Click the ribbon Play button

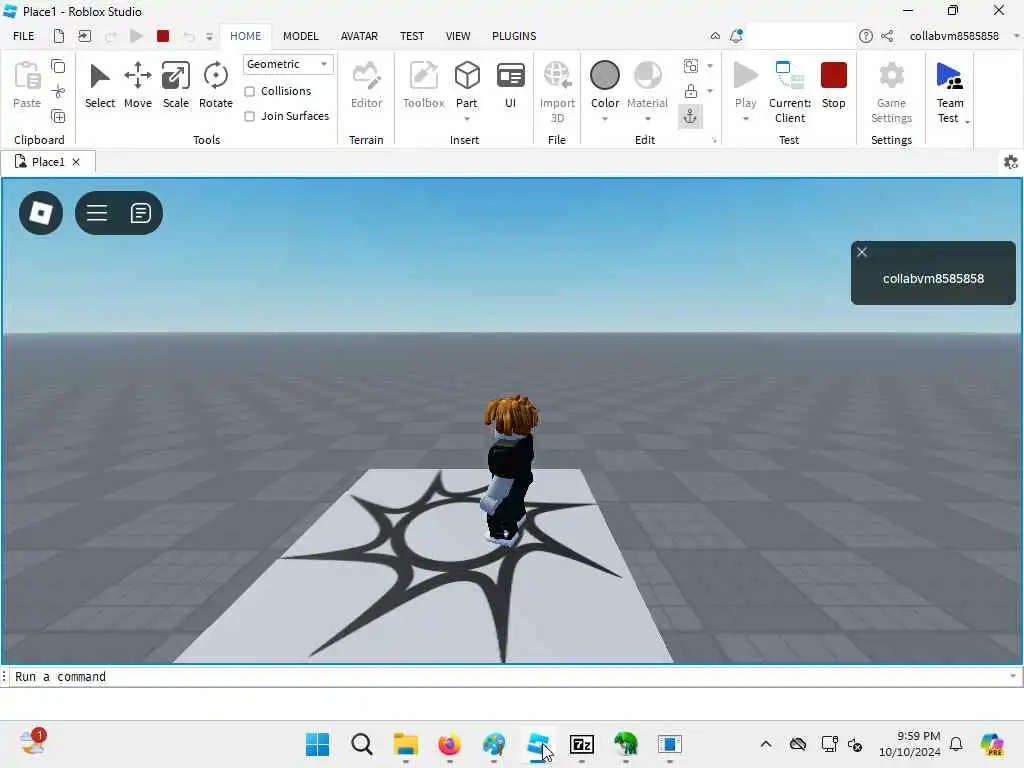tap(745, 84)
